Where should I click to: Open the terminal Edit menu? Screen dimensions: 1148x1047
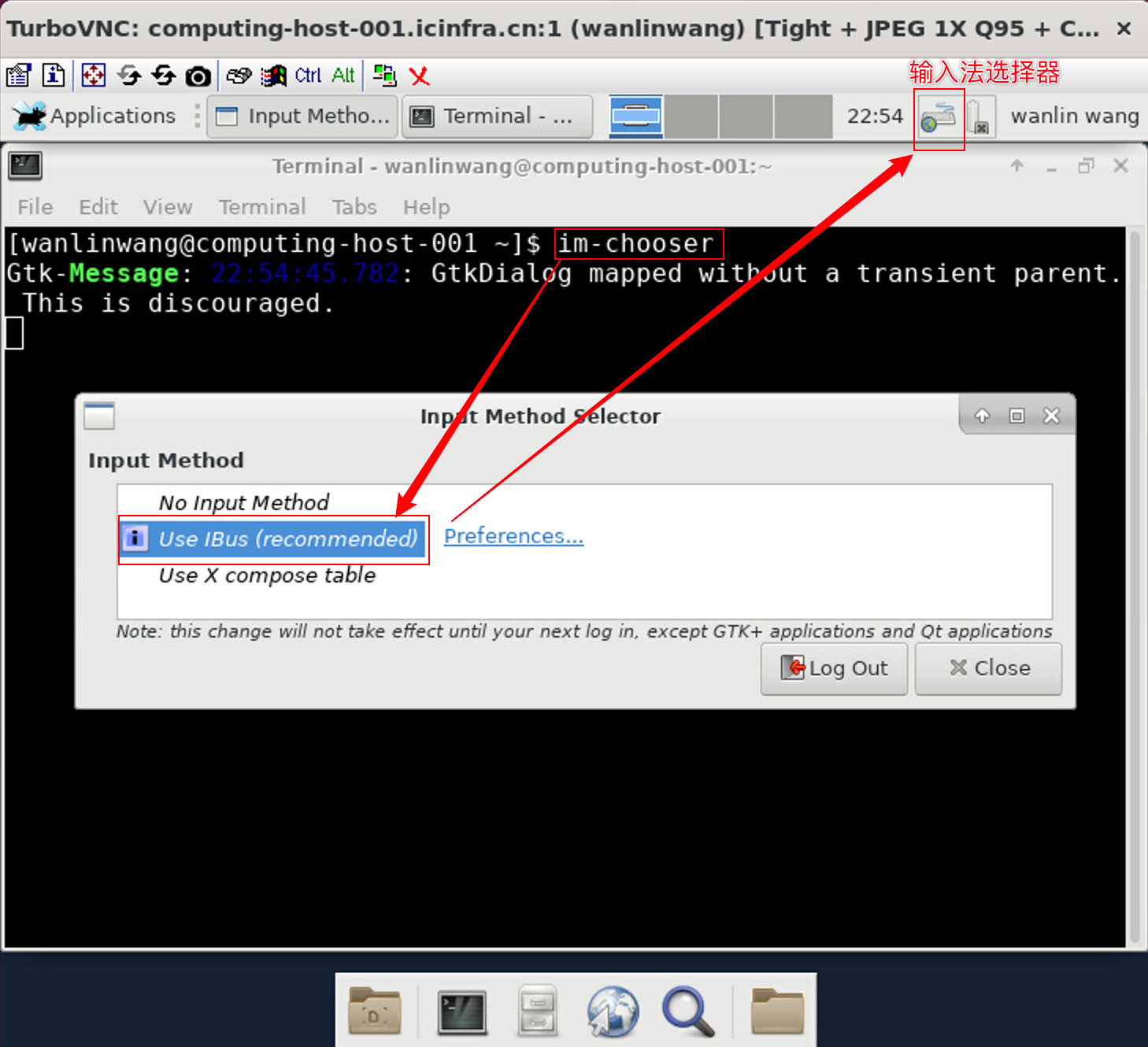(98, 207)
